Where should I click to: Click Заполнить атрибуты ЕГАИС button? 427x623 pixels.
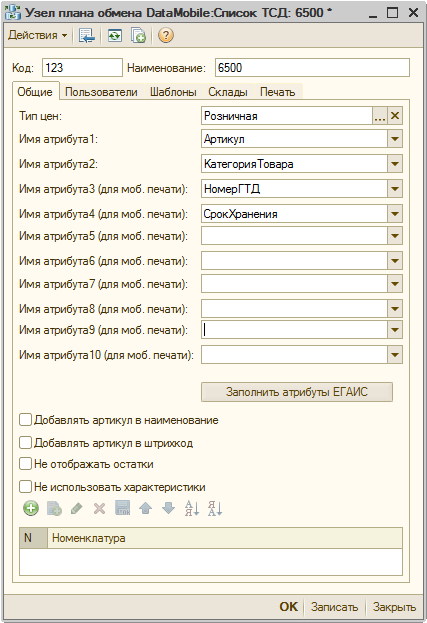tap(297, 392)
